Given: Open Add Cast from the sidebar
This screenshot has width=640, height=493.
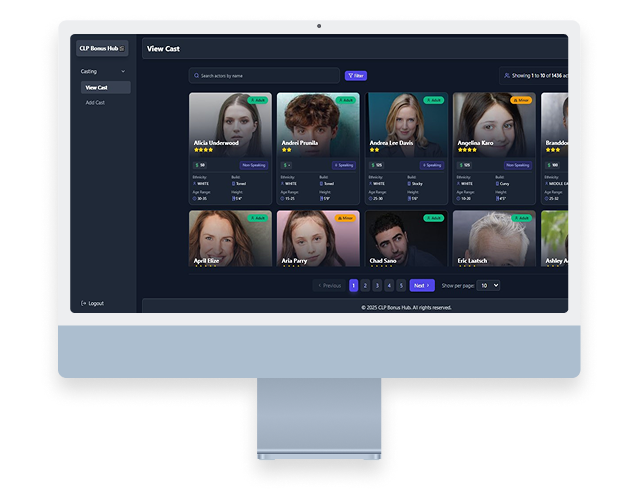Looking at the screenshot, I should click(95, 102).
